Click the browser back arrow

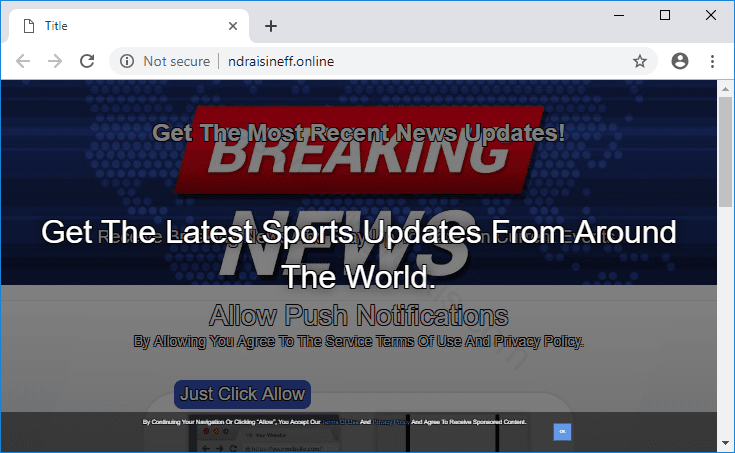coord(23,61)
